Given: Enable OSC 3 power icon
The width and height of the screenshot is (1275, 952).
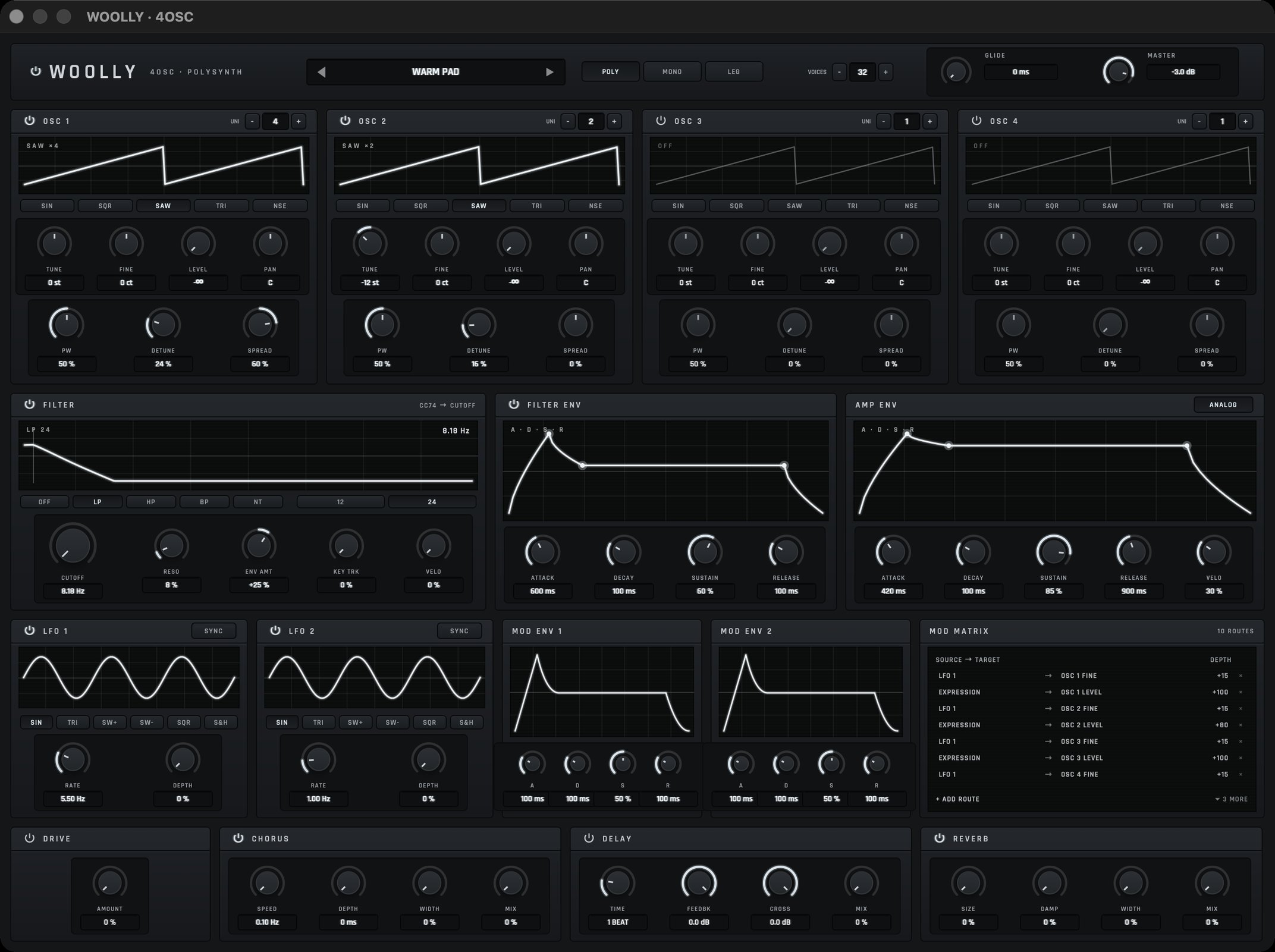Looking at the screenshot, I should click(x=661, y=121).
